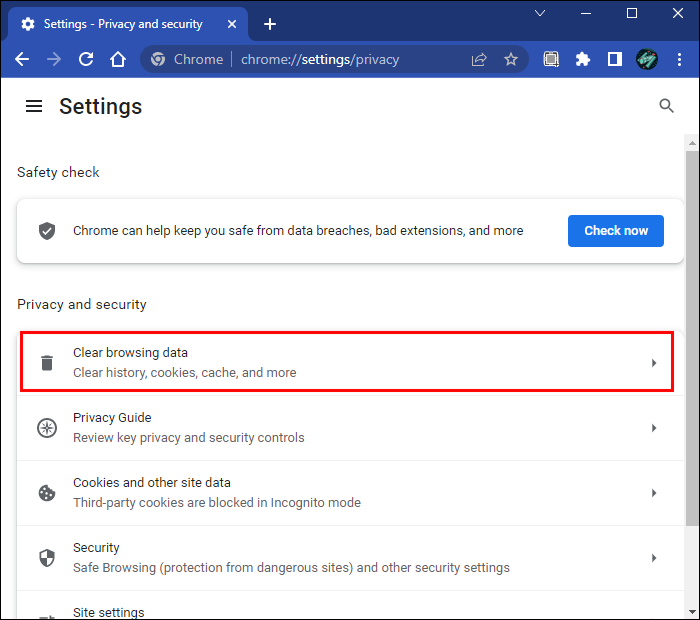Open the tab search dropdown chevron

tap(540, 14)
